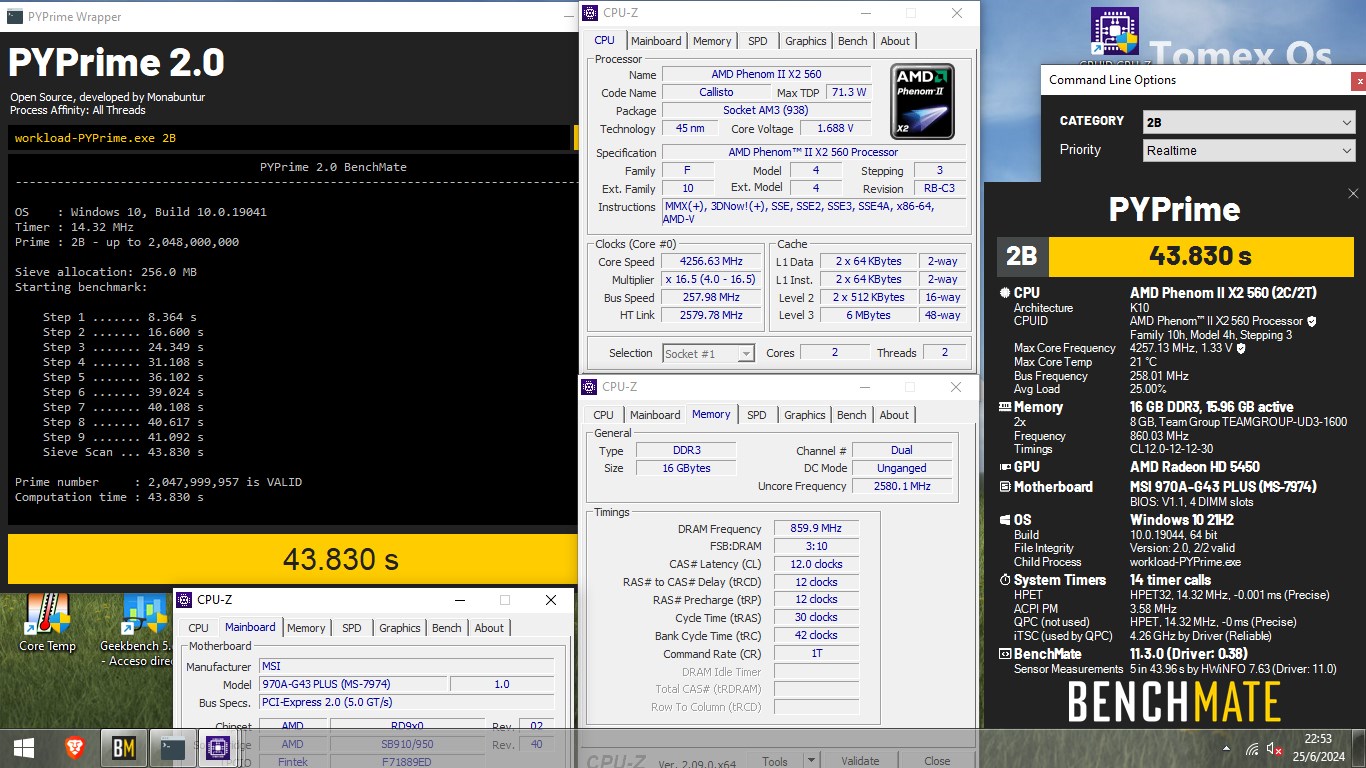
Task: Click the muted volume tray icon
Action: pos(1275,748)
